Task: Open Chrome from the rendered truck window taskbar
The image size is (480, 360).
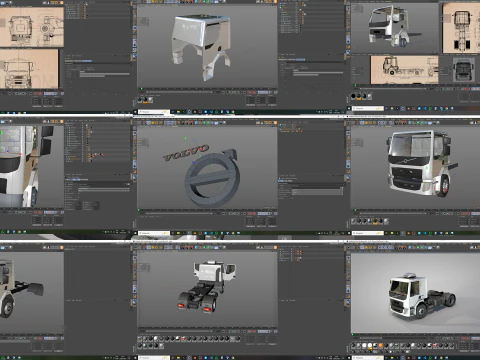Action: [x=441, y=358]
